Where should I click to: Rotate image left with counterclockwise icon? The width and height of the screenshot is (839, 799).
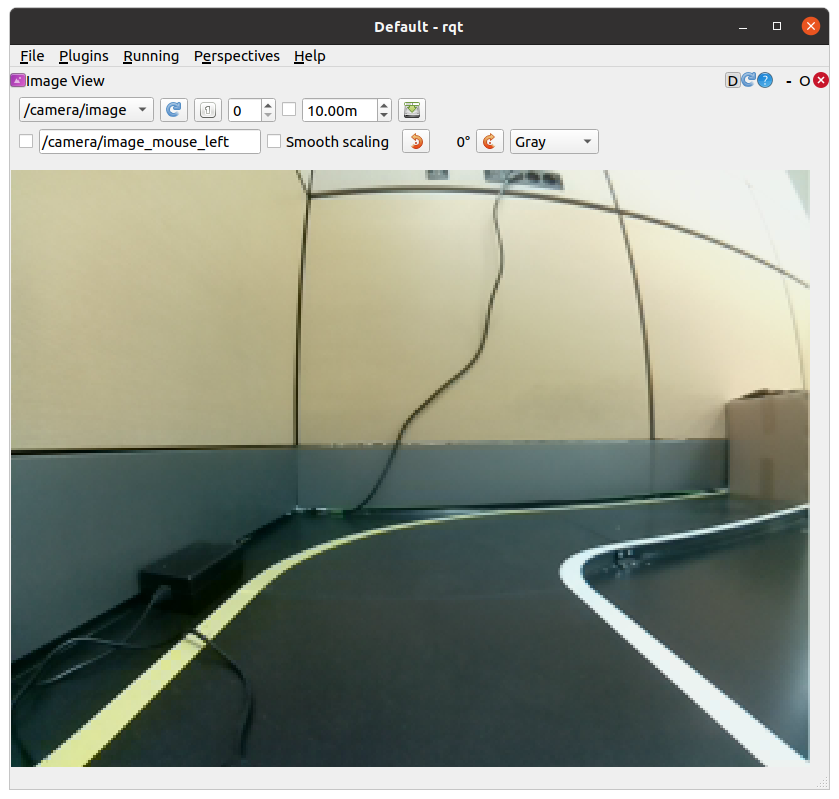coord(416,142)
